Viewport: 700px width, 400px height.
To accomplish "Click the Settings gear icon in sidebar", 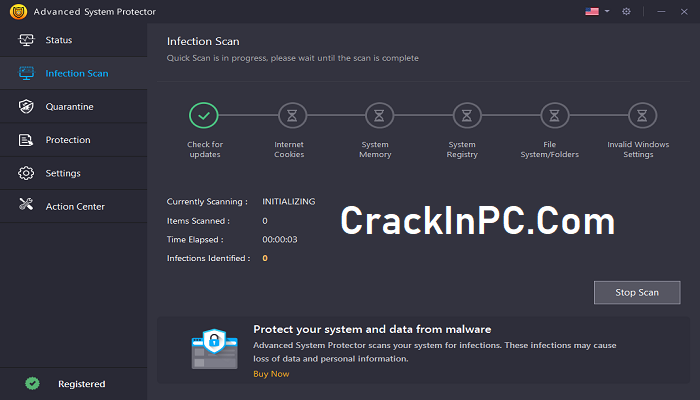I will pyautogui.click(x=26, y=173).
